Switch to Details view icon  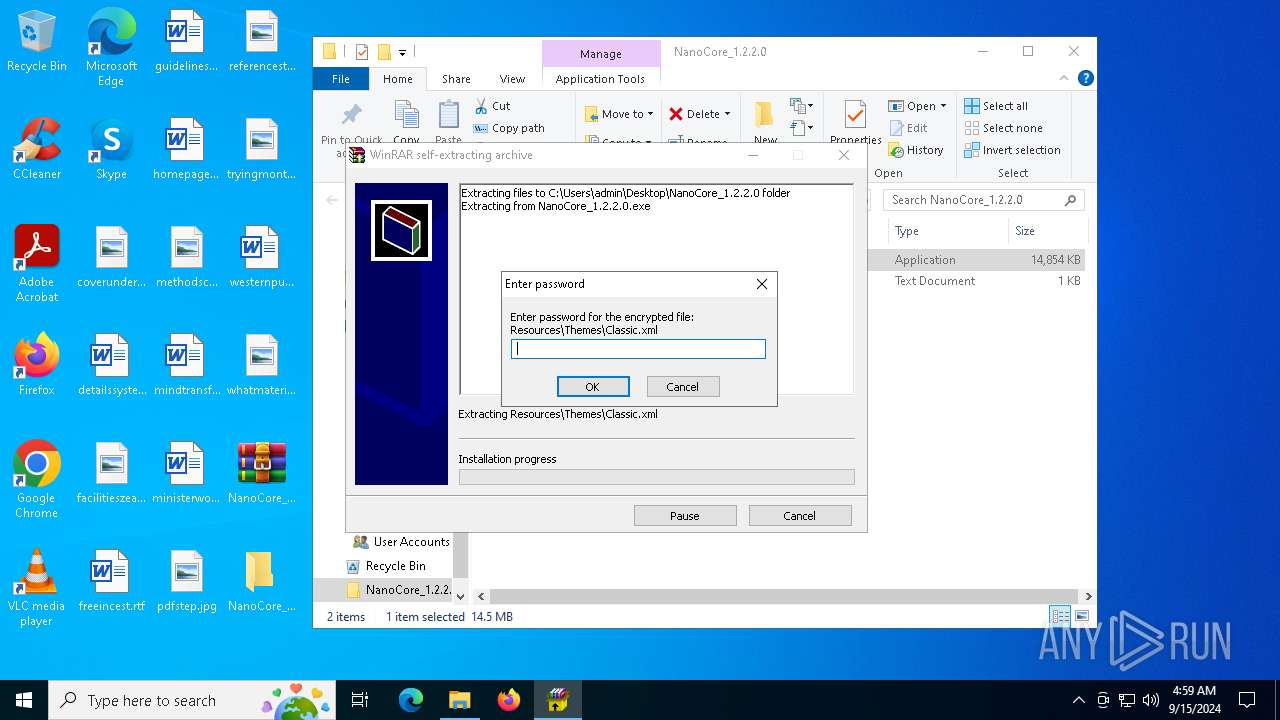[x=1060, y=617]
